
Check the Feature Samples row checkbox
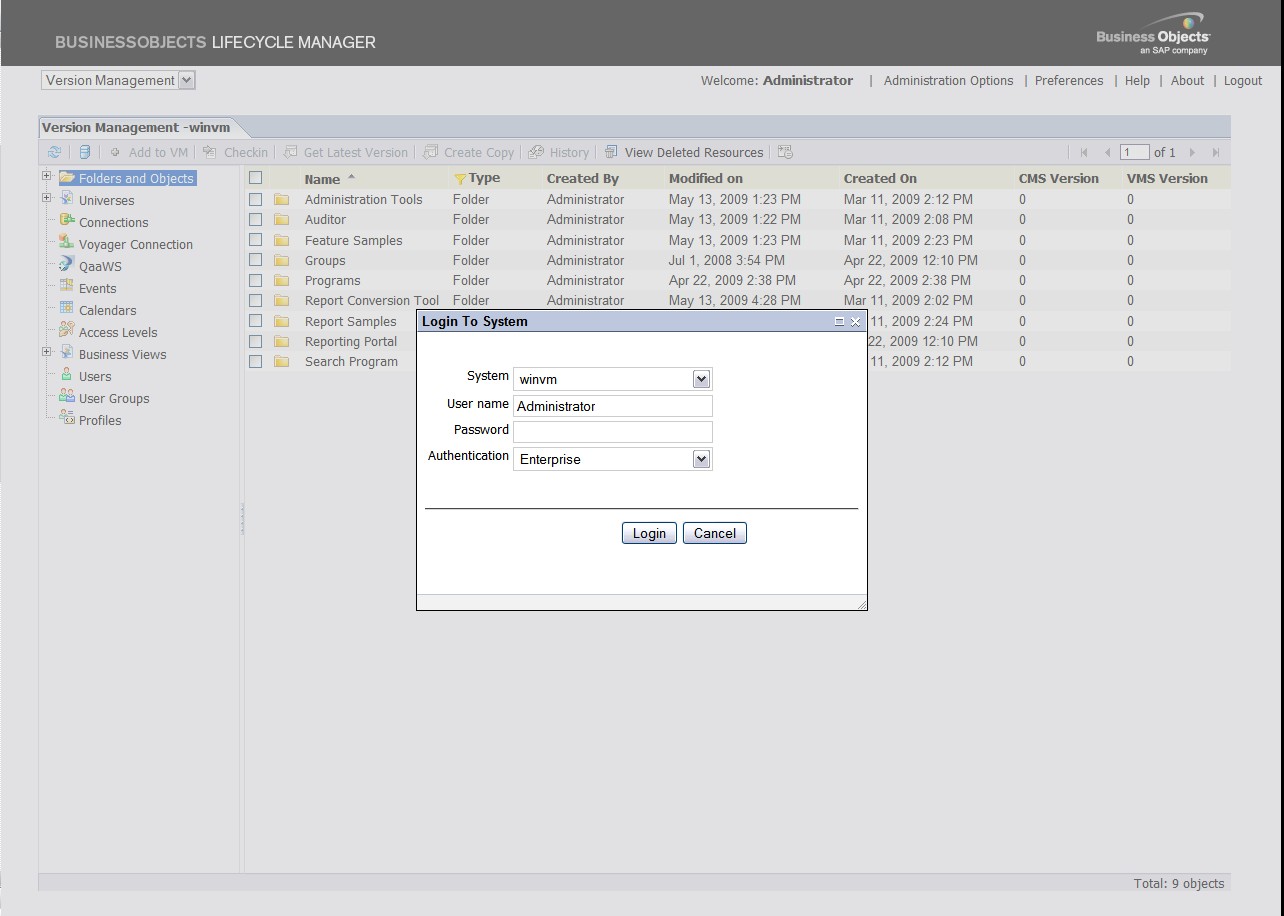tap(255, 240)
